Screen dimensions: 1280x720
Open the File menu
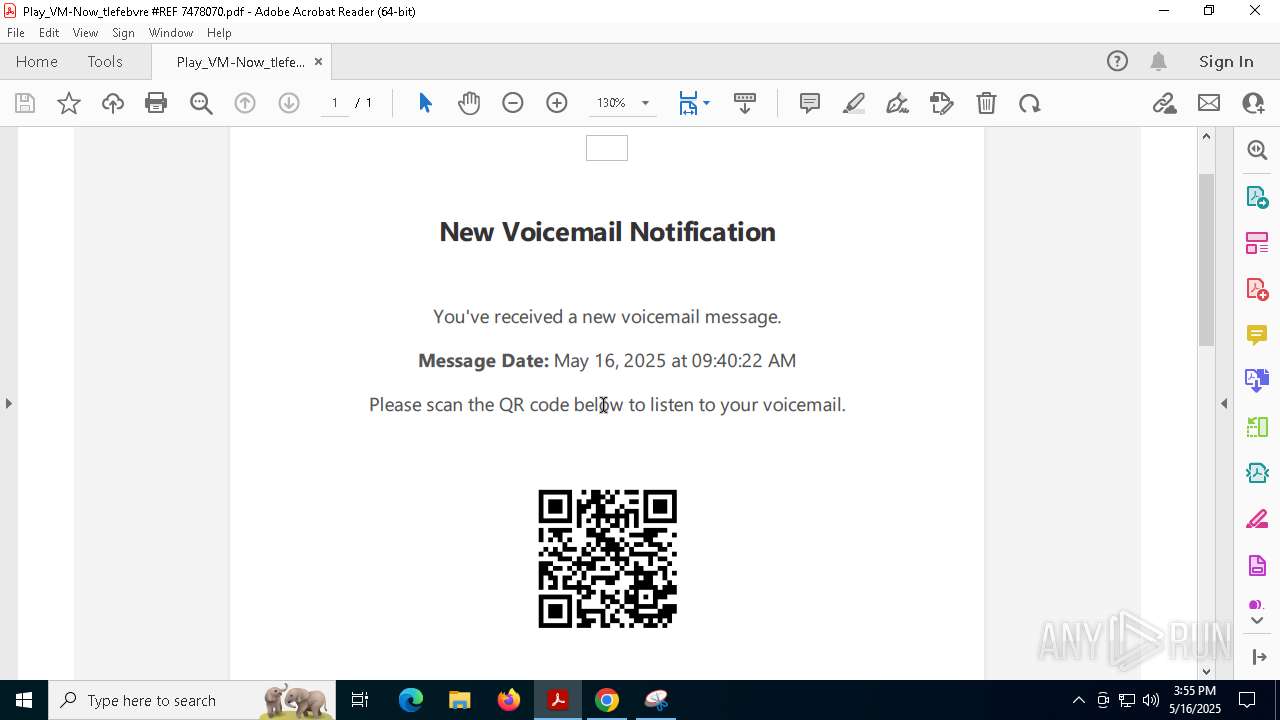click(16, 33)
